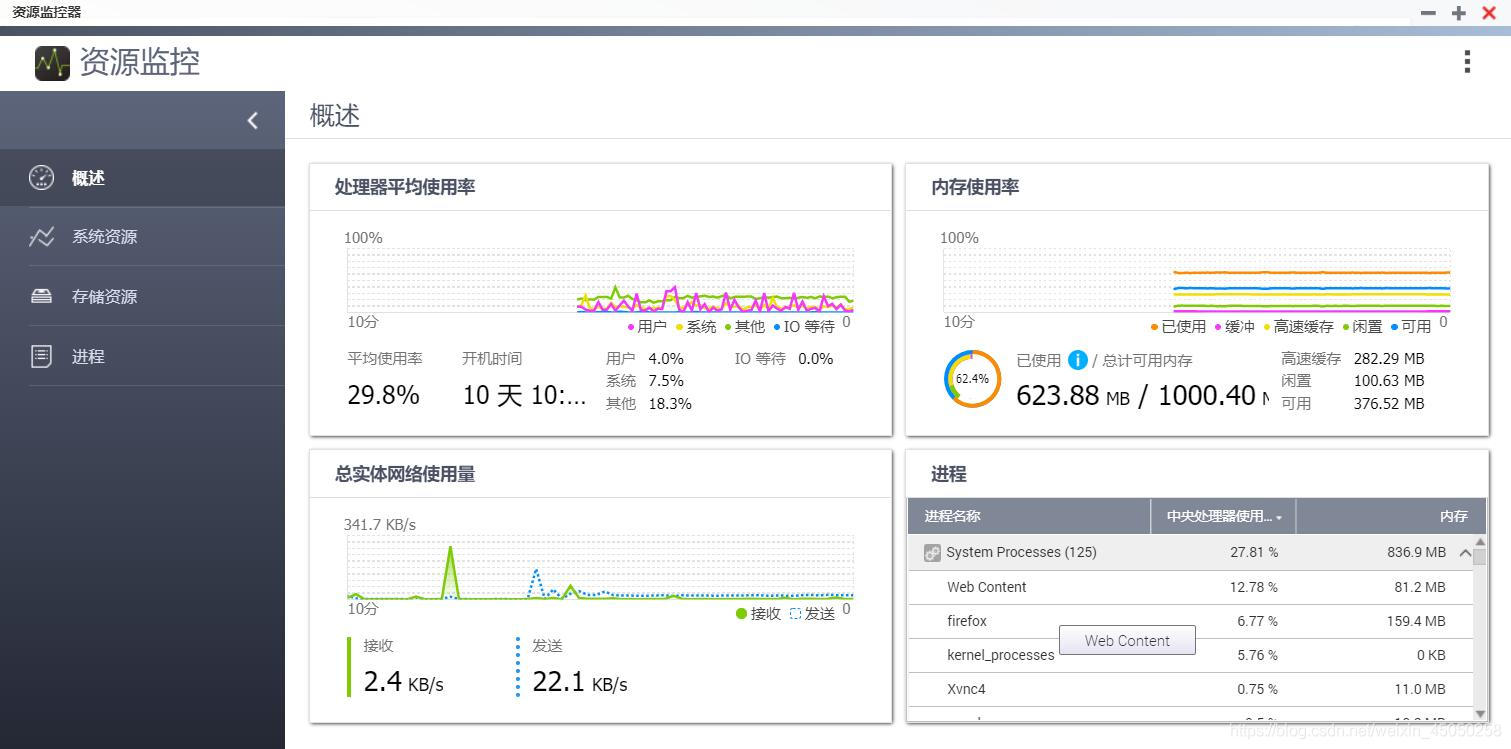This screenshot has width=1511, height=749.
Task: Minimize the 资源监控器 window
Action: pos(1428,13)
